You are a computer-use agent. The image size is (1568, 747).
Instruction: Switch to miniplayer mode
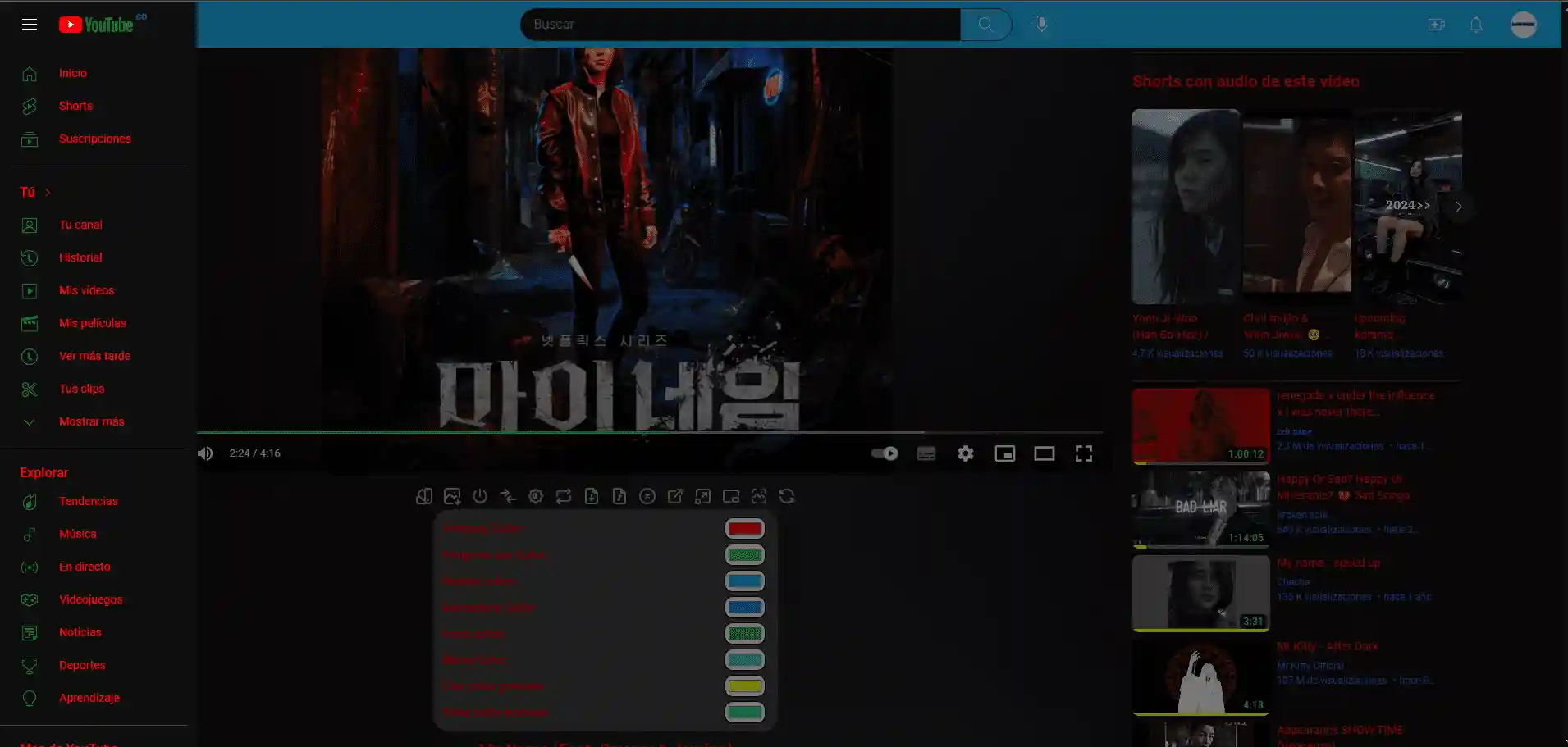[x=1005, y=453]
